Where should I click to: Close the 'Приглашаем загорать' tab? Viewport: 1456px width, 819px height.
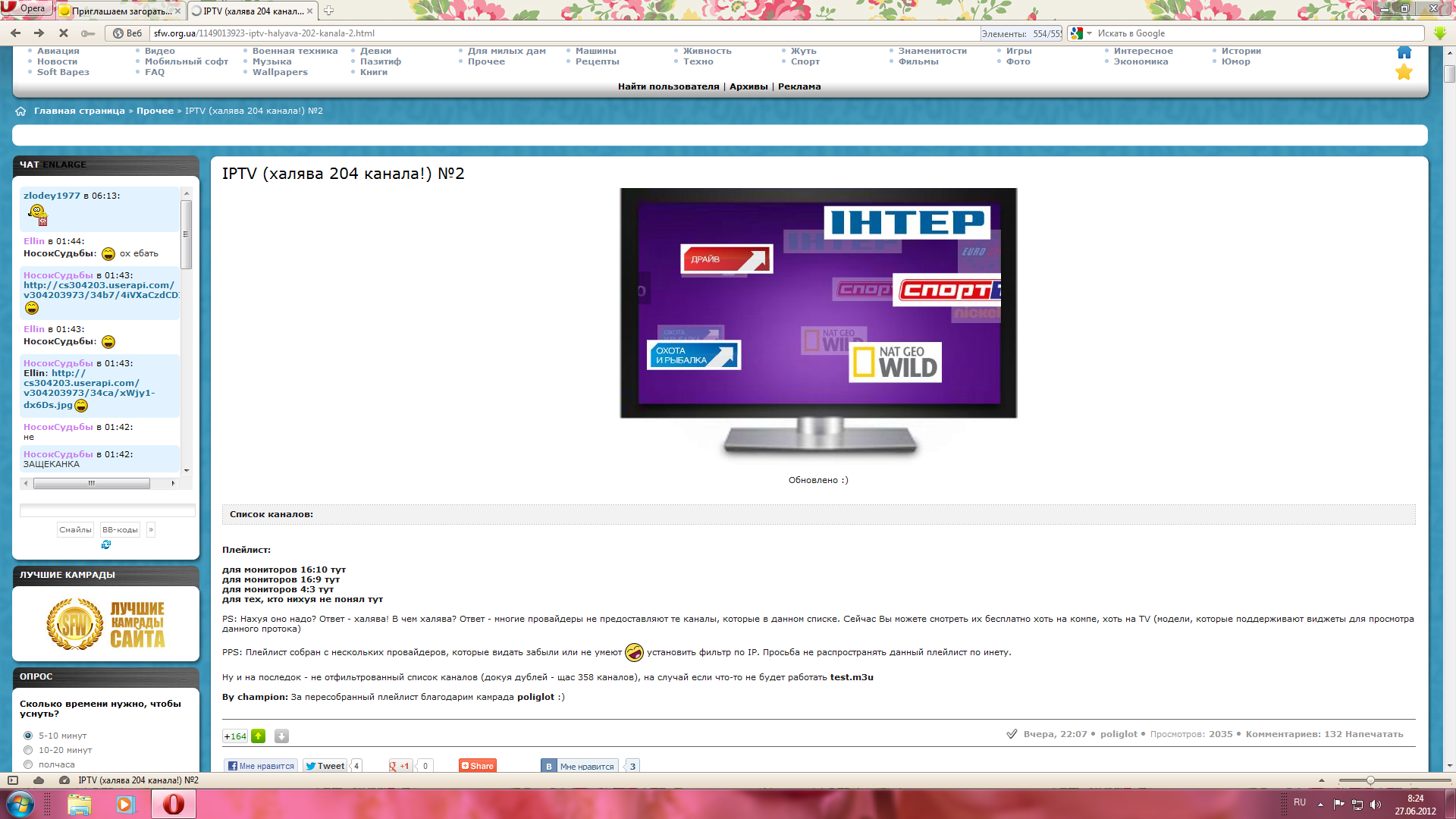177,11
